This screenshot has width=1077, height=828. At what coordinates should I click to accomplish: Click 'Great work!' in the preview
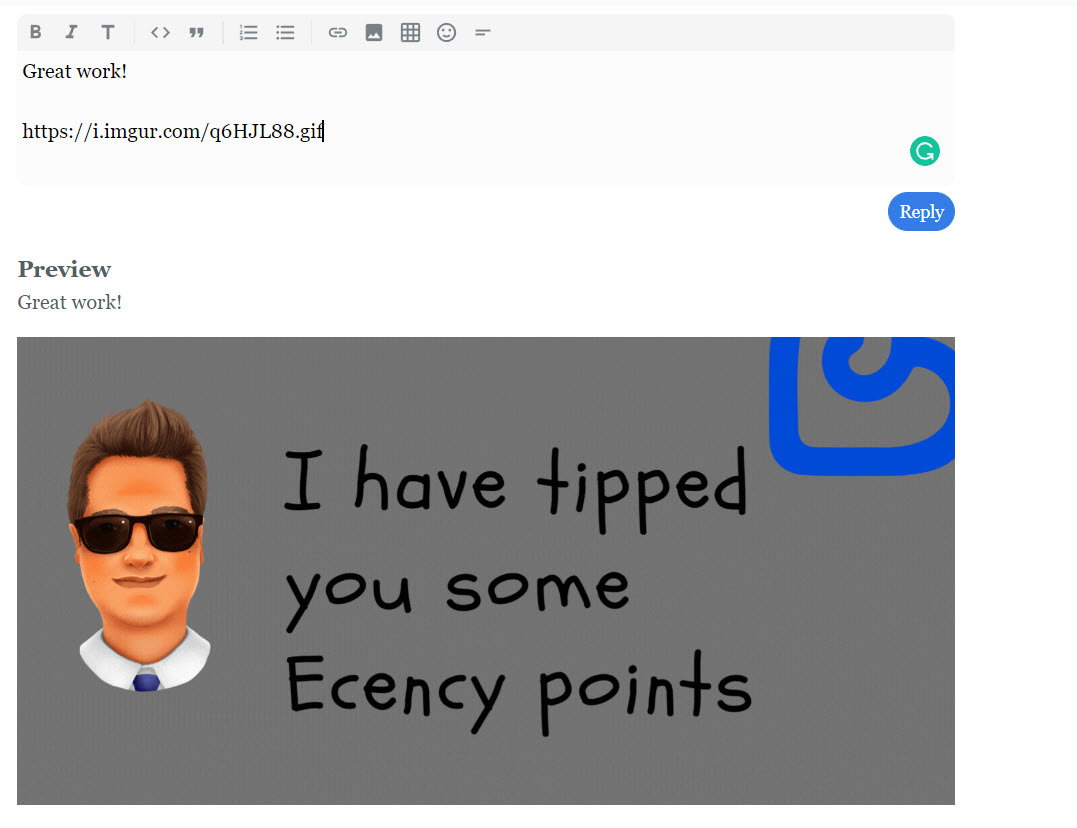(70, 302)
